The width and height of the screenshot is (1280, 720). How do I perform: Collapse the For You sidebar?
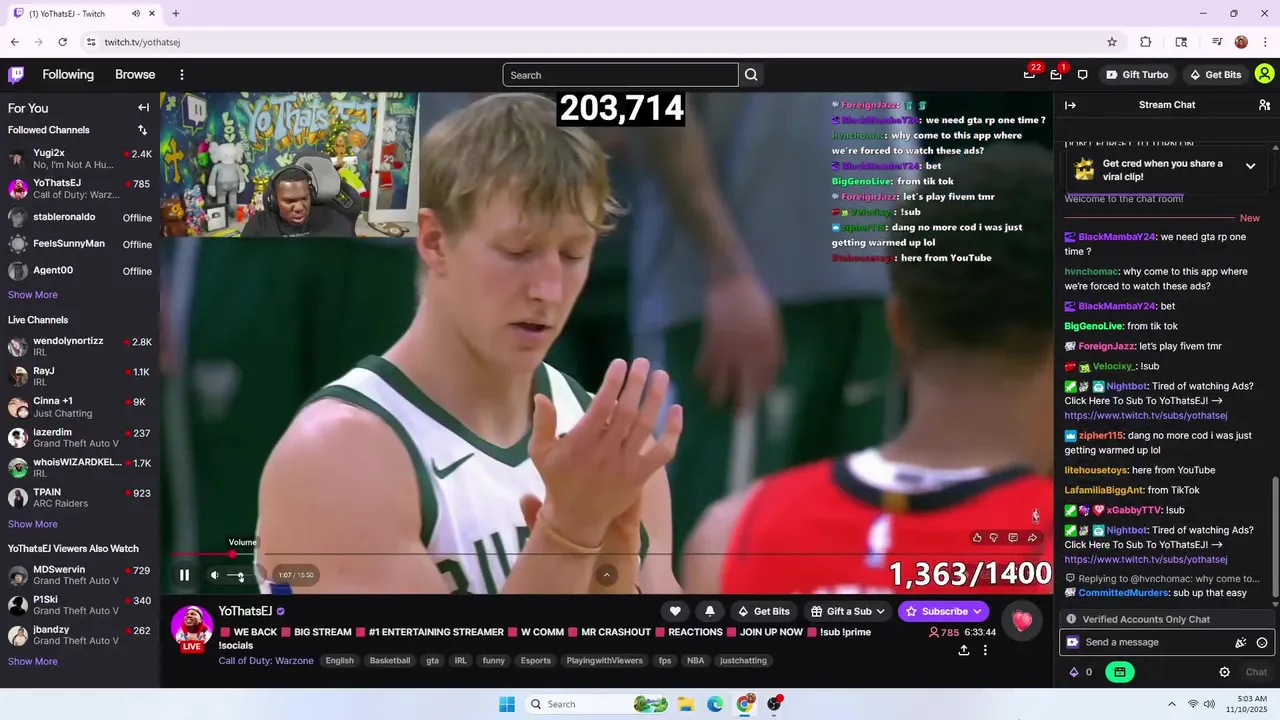coord(143,108)
